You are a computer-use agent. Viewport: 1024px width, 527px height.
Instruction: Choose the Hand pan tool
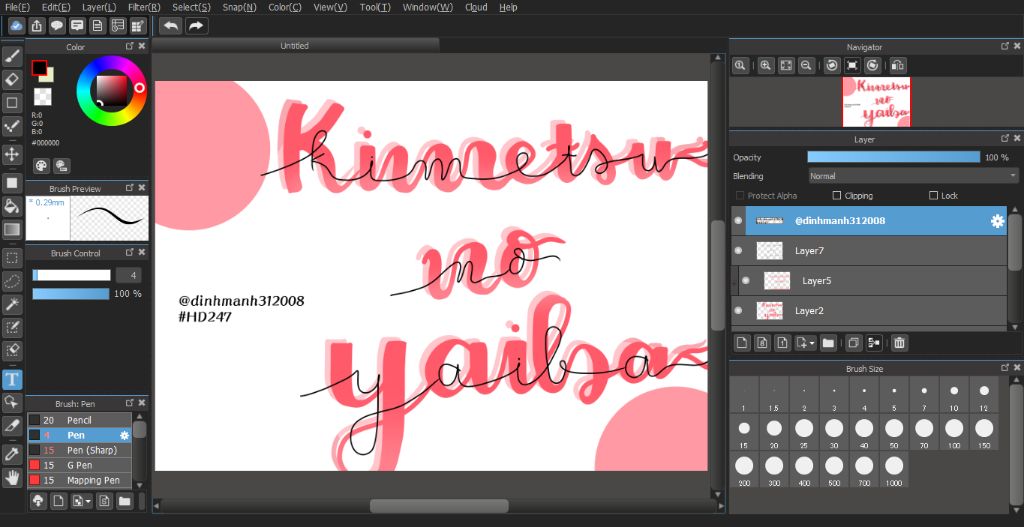[x=12, y=477]
